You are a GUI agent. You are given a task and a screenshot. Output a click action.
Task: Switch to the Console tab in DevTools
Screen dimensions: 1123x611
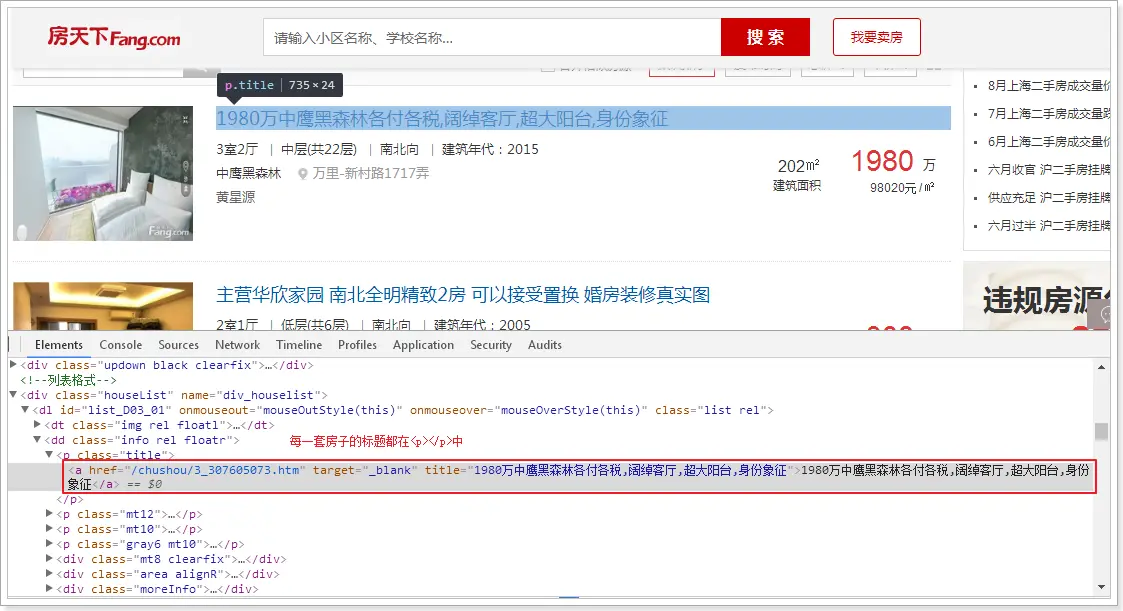tap(120, 344)
